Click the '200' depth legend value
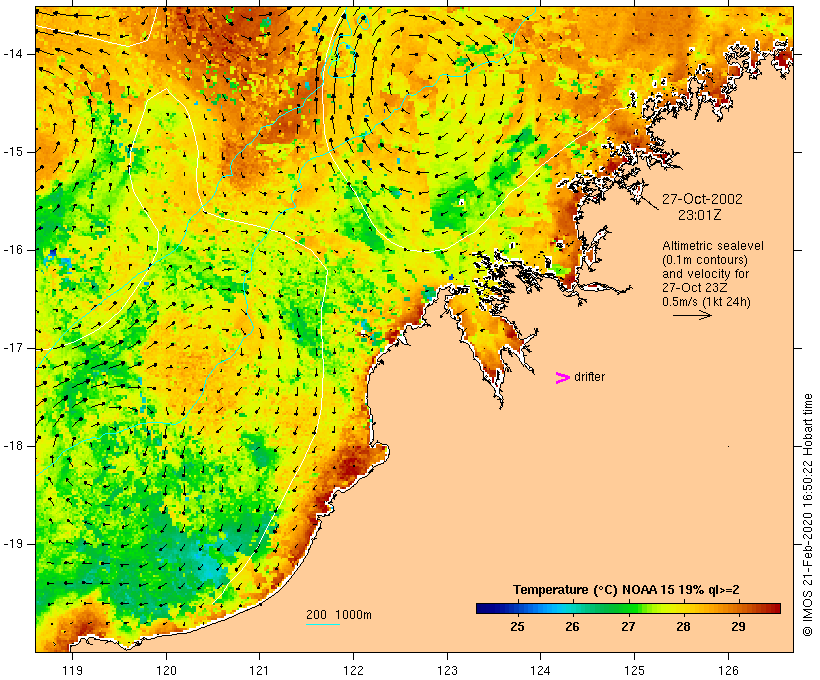Screen dimensions: 820x680 pyautogui.click(x=316, y=615)
